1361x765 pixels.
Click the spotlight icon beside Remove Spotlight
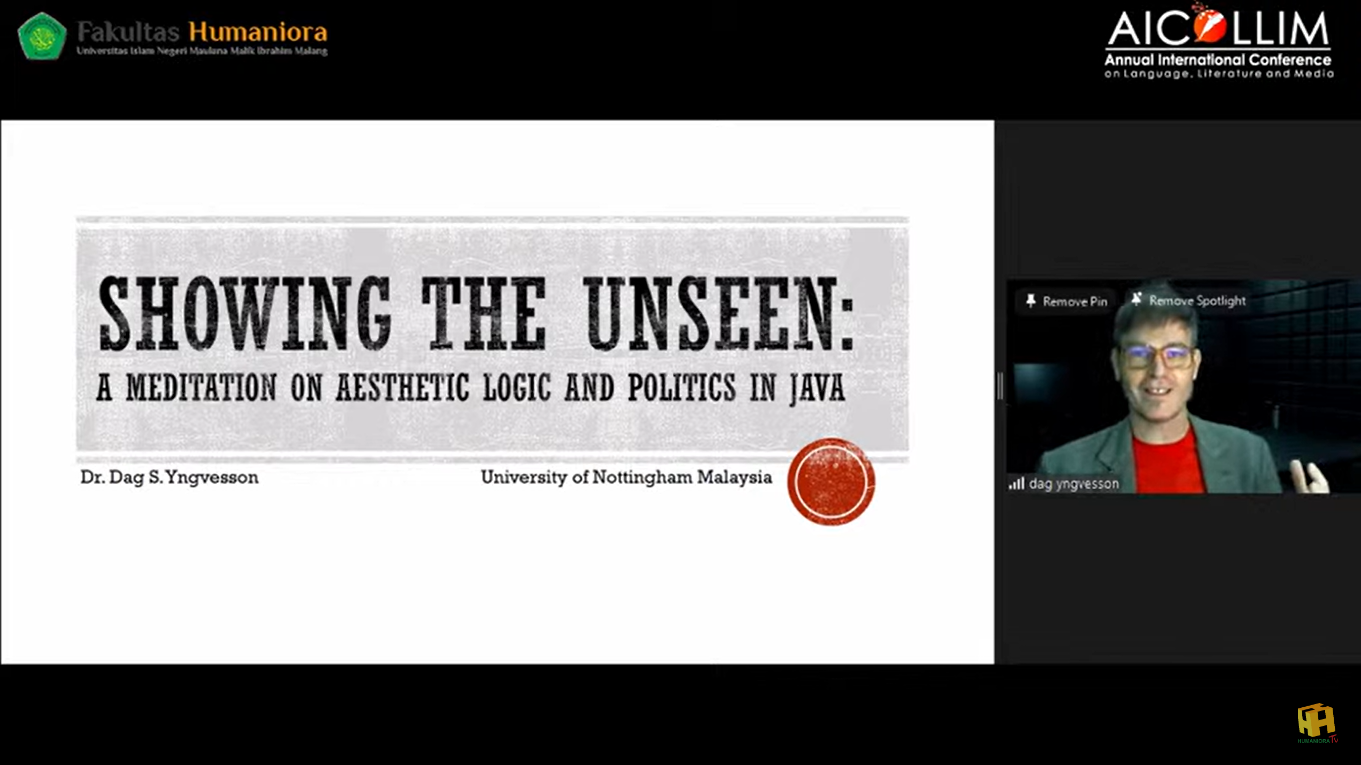tap(1137, 299)
